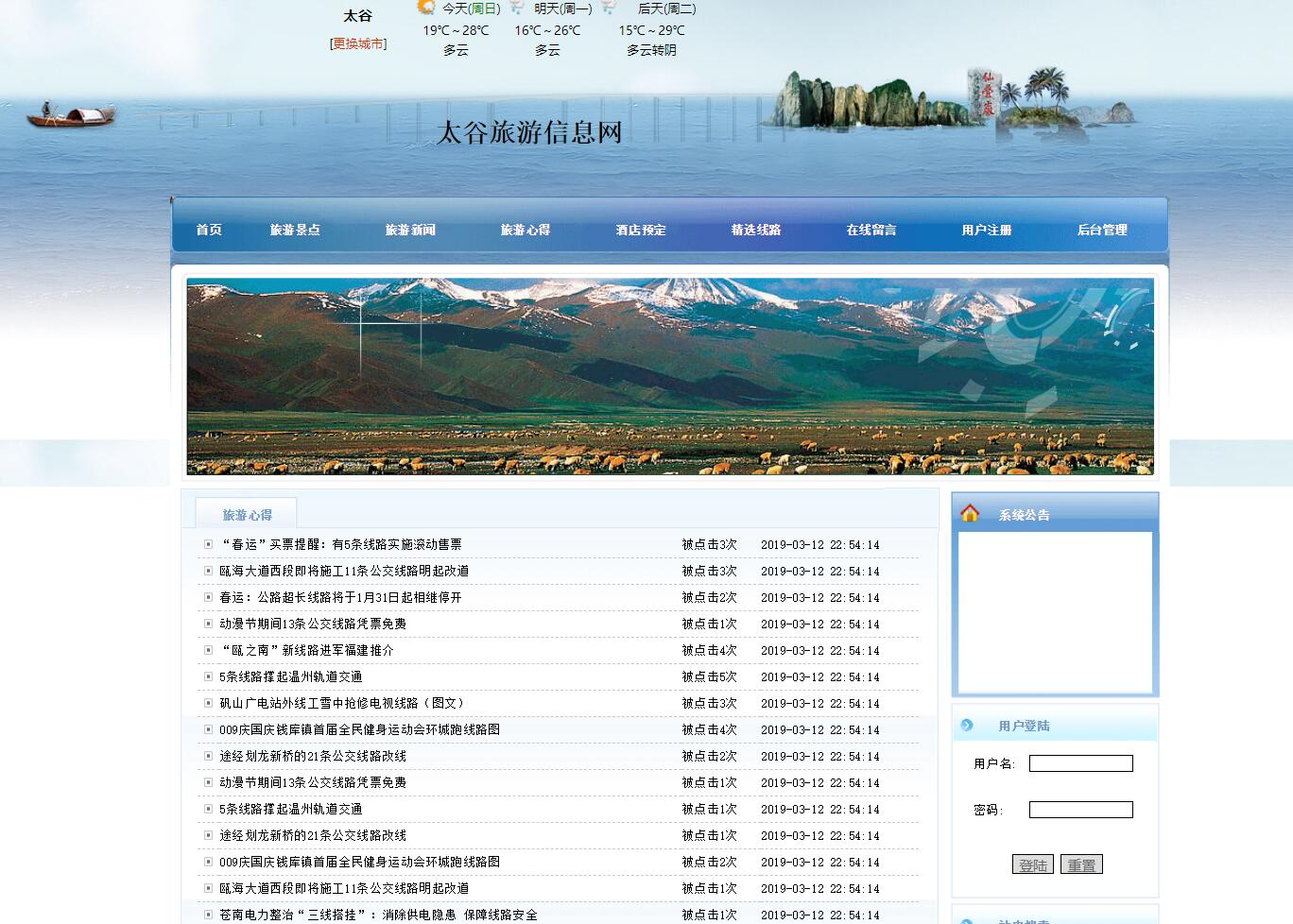This screenshot has height=924, width=1293.
Task: Go to 后台管理 from the navigation bar
Action: [1101, 230]
